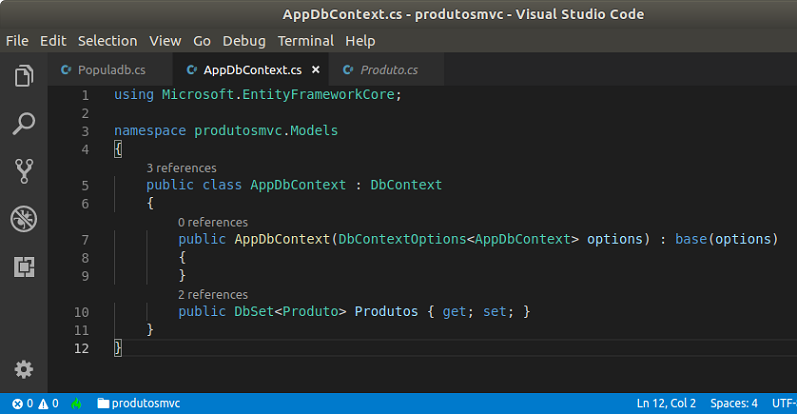Click the opening brace on line 4
The height and width of the screenshot is (414, 797).
point(118,149)
